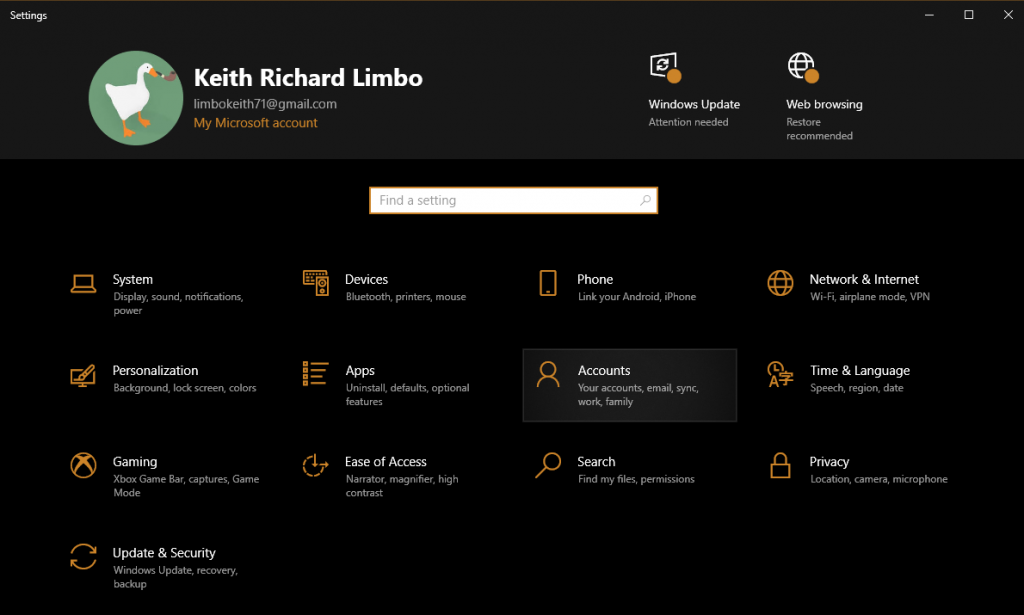The height and width of the screenshot is (615, 1024).
Task: Click the Update & Security heading
Action: coord(164,553)
